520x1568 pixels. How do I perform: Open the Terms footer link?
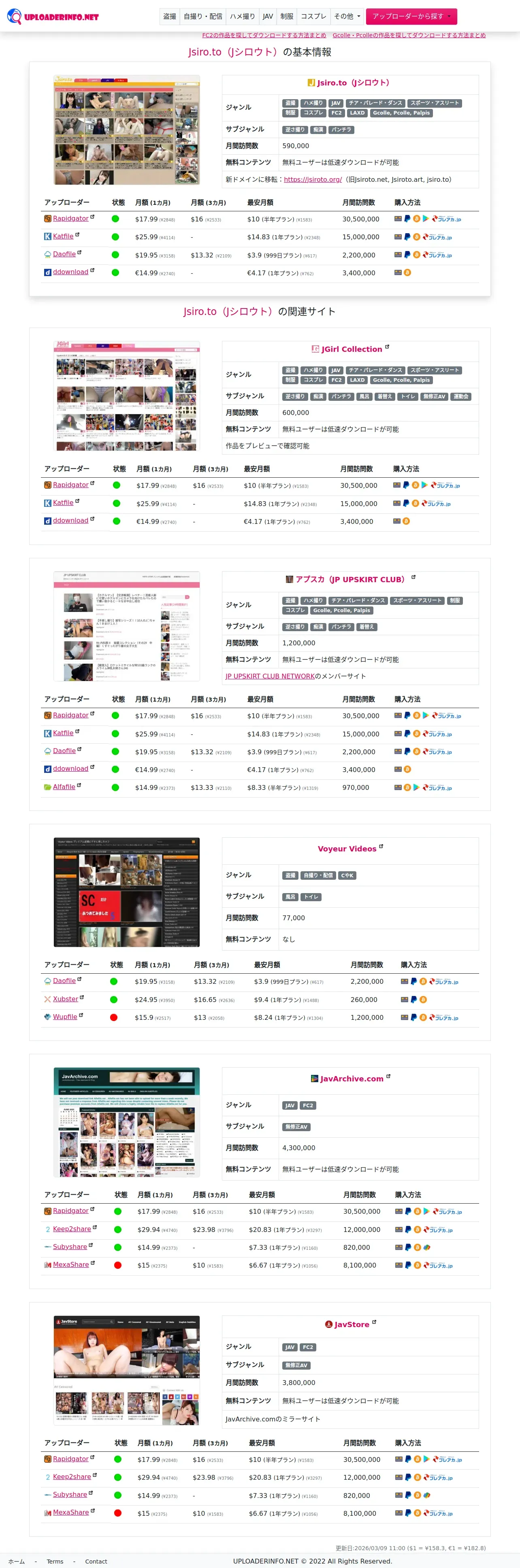click(55, 1561)
